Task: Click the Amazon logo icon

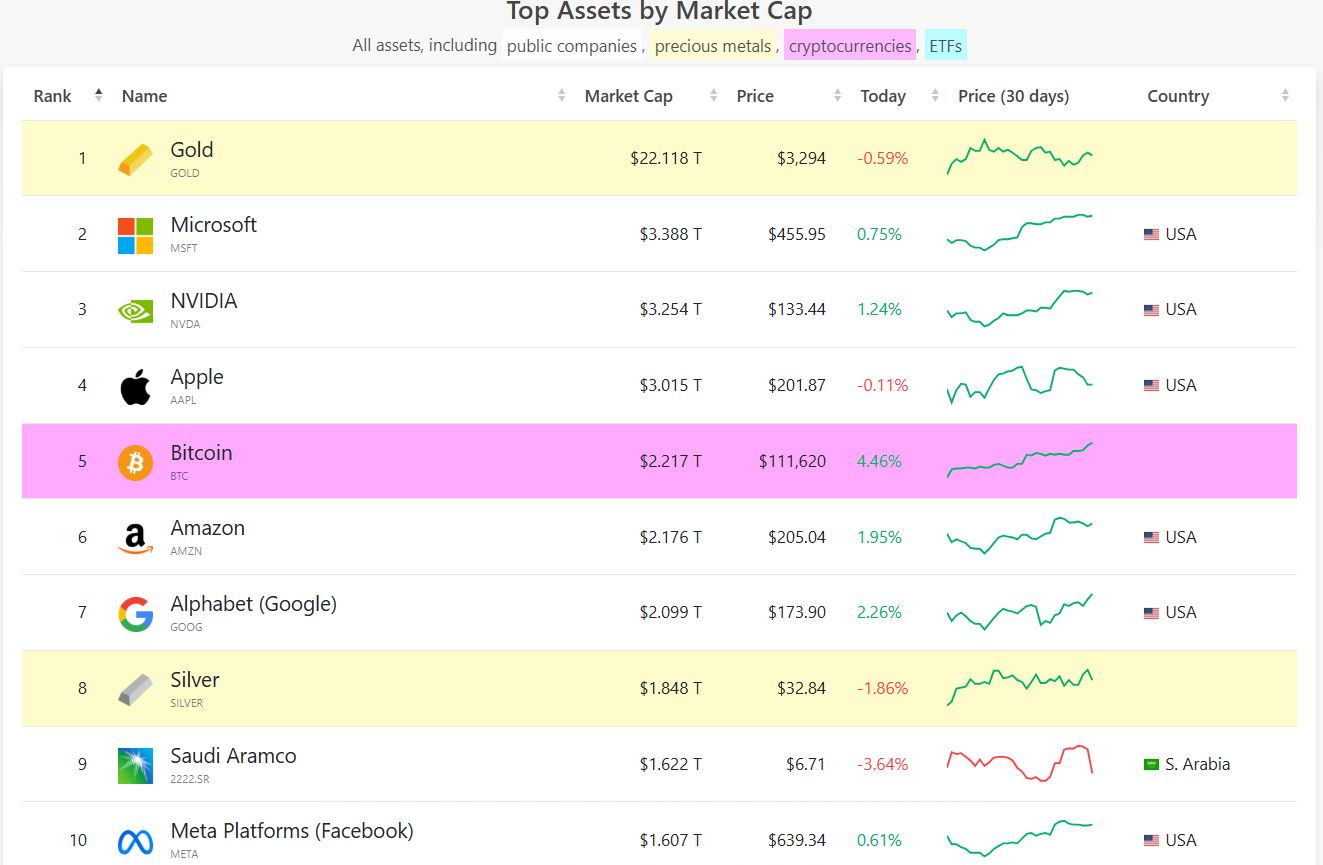Action: tap(135, 538)
